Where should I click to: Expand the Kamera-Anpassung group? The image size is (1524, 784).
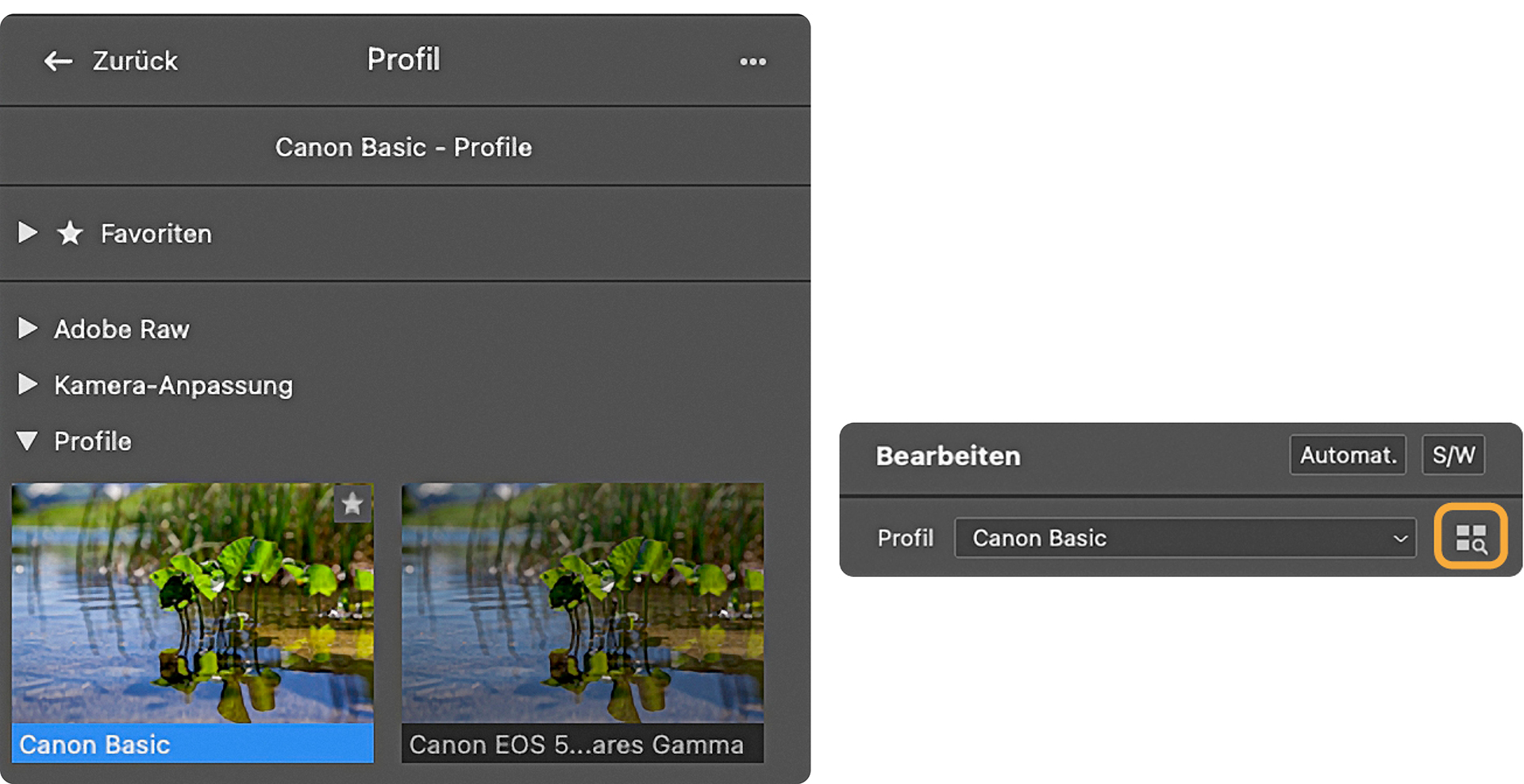[28, 385]
